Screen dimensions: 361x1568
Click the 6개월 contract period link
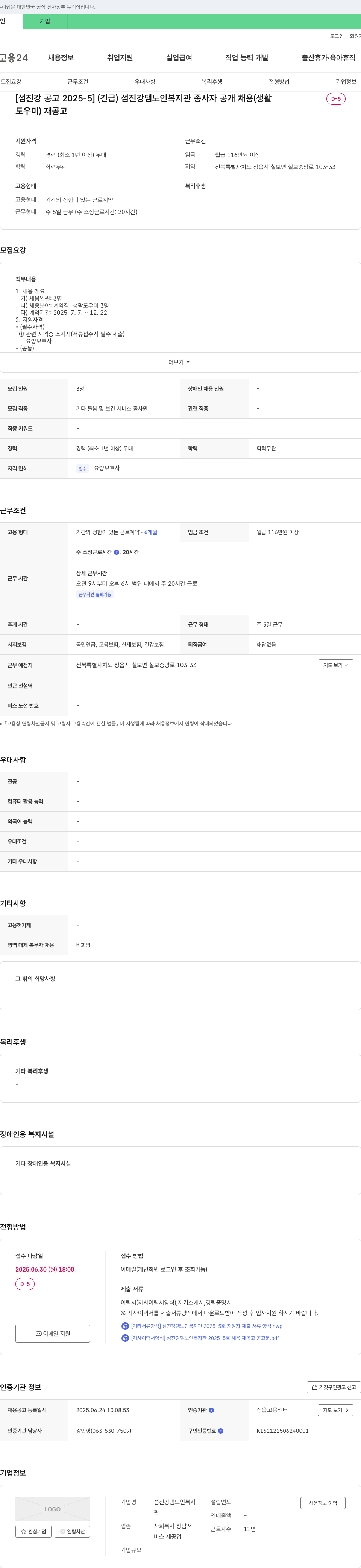tap(151, 532)
